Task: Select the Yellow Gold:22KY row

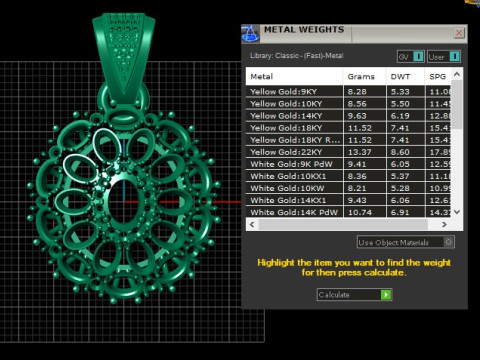Action: coord(348,152)
